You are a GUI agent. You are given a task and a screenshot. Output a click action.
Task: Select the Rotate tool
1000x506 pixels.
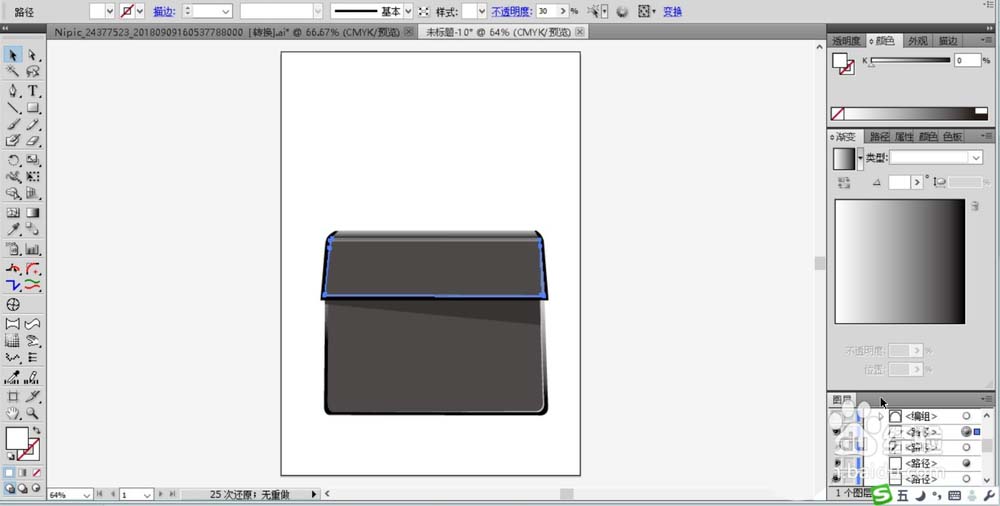pyautogui.click(x=12, y=160)
